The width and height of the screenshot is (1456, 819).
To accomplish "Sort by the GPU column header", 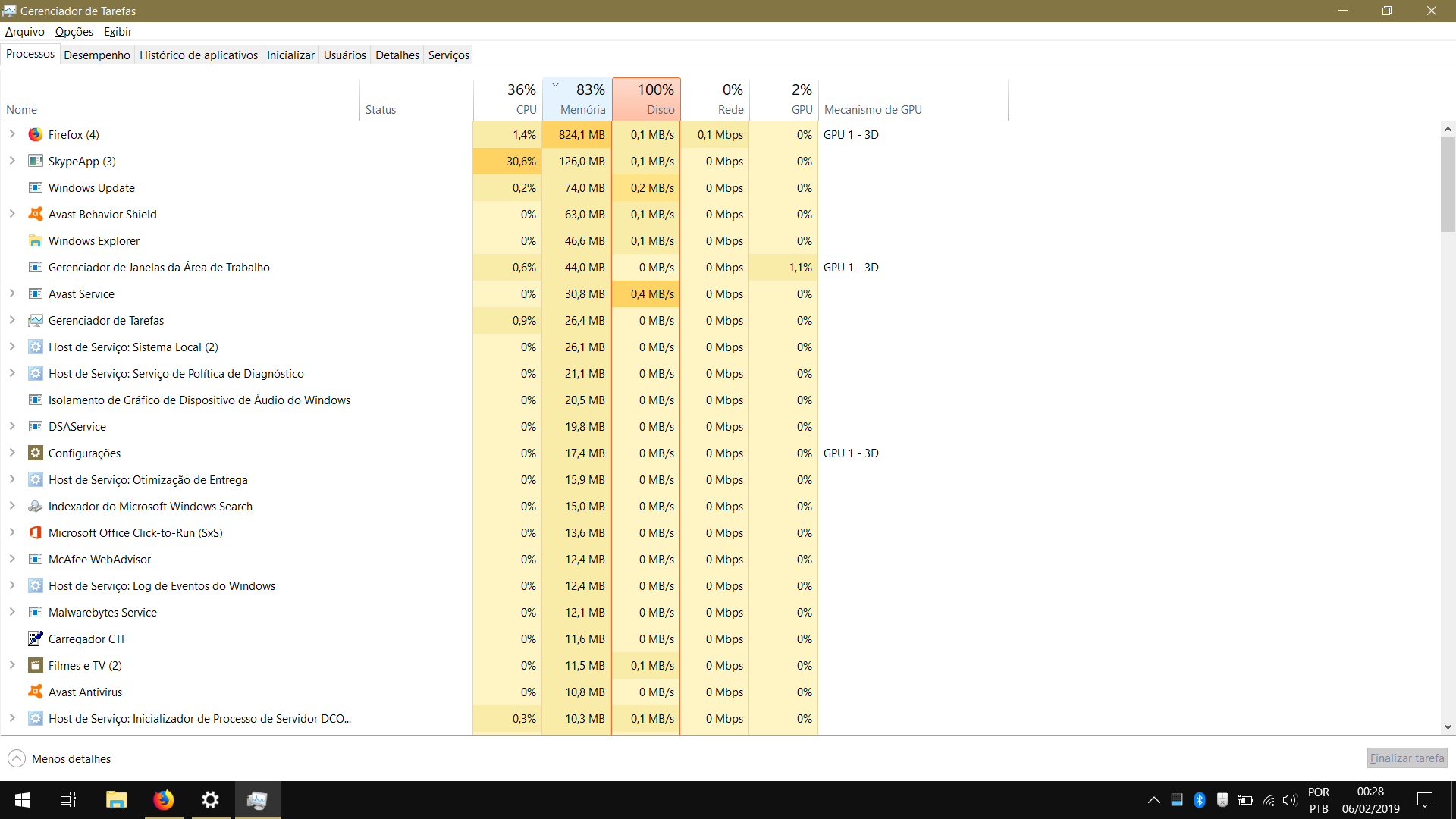I will (x=784, y=99).
